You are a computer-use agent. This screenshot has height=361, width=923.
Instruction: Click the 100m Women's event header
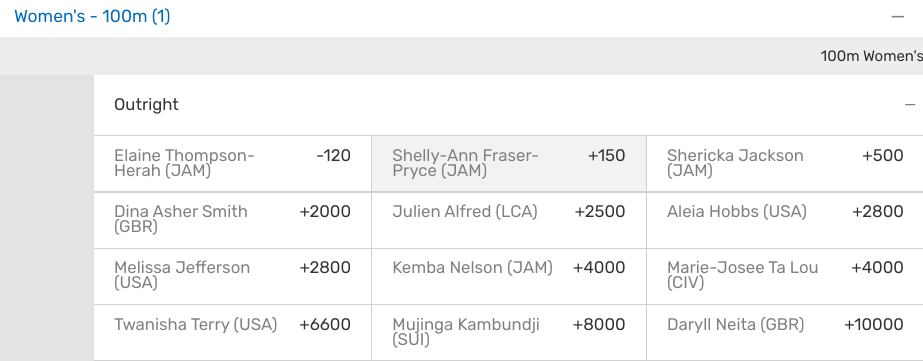[872, 56]
